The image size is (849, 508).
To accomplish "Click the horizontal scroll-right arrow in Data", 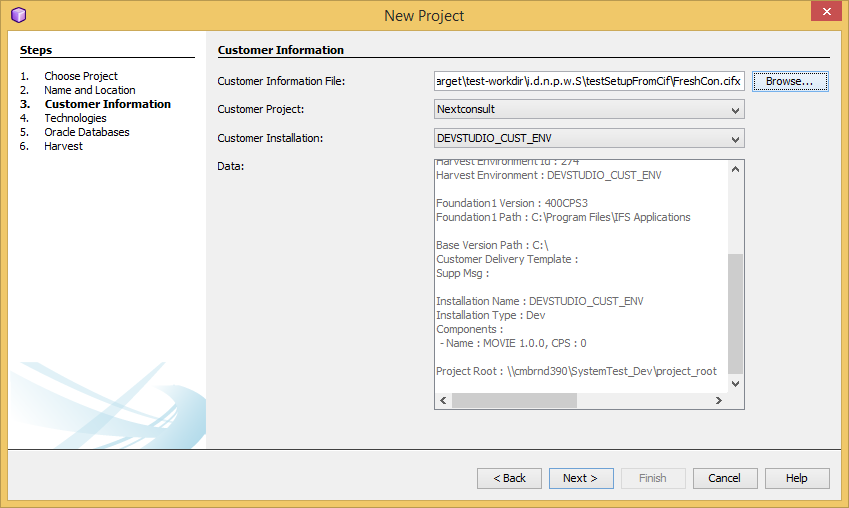I will tap(717, 401).
